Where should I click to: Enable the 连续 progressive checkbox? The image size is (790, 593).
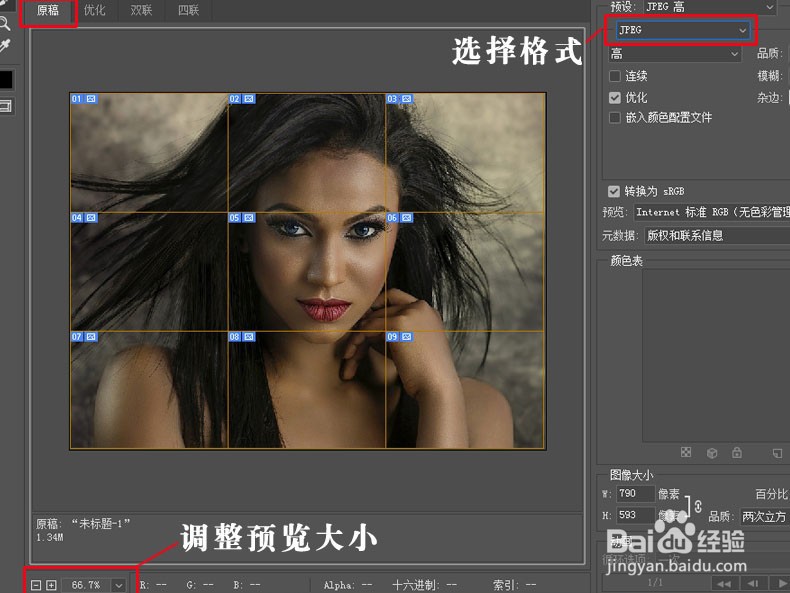coord(615,76)
